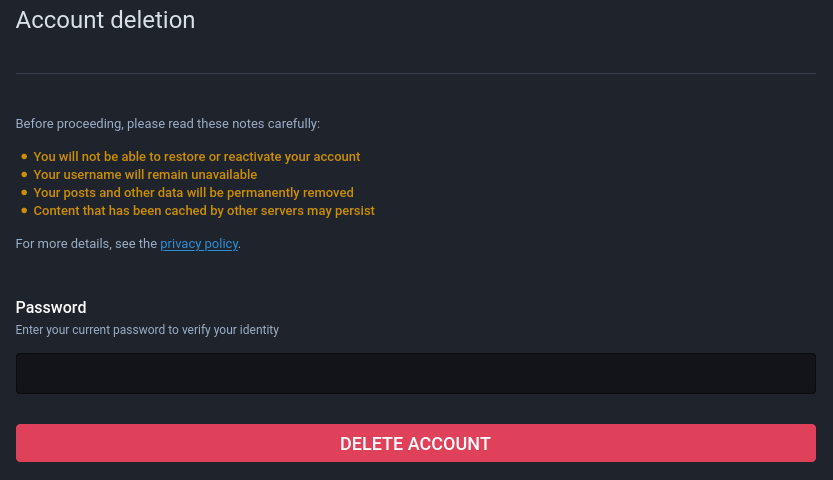Click the "Enter your current password" hint text

(x=147, y=329)
